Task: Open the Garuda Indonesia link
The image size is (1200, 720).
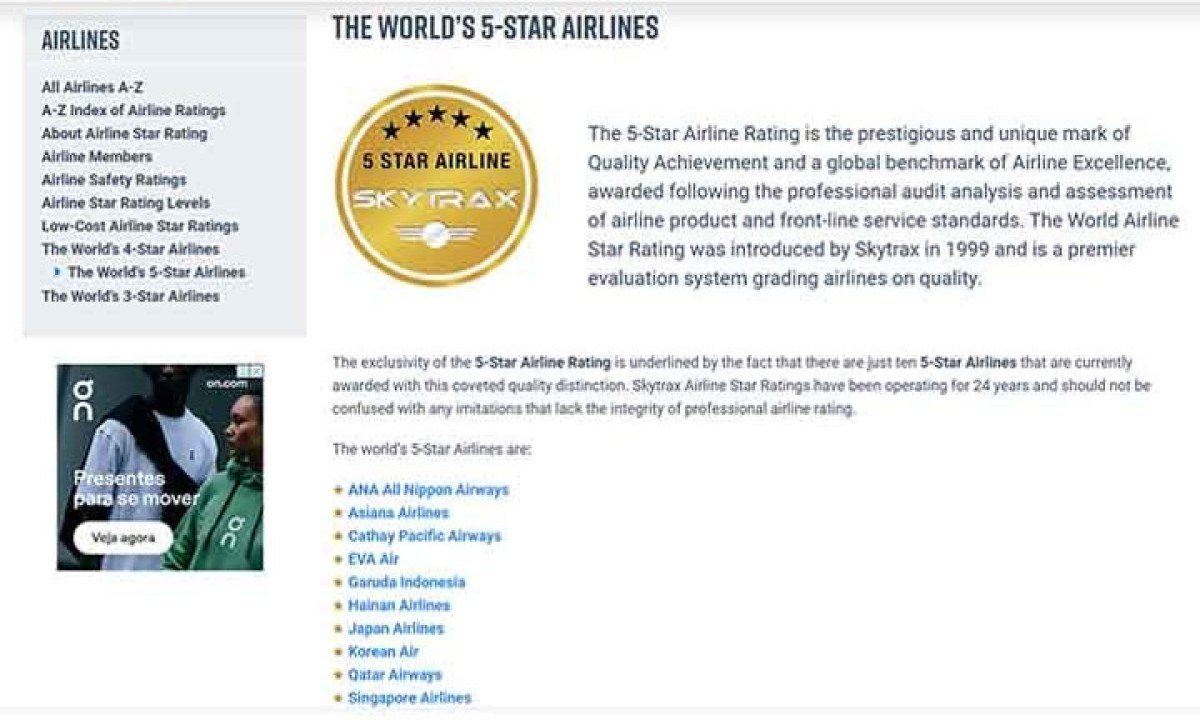Action: (x=406, y=582)
